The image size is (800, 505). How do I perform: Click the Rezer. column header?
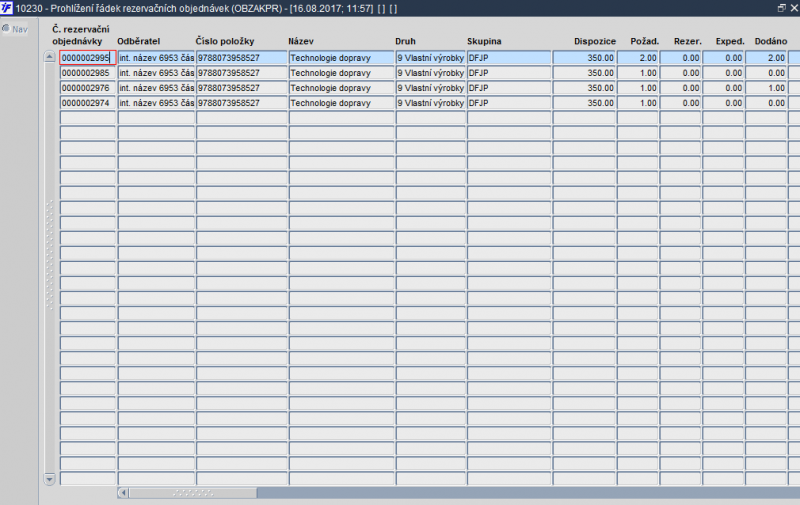click(x=688, y=41)
